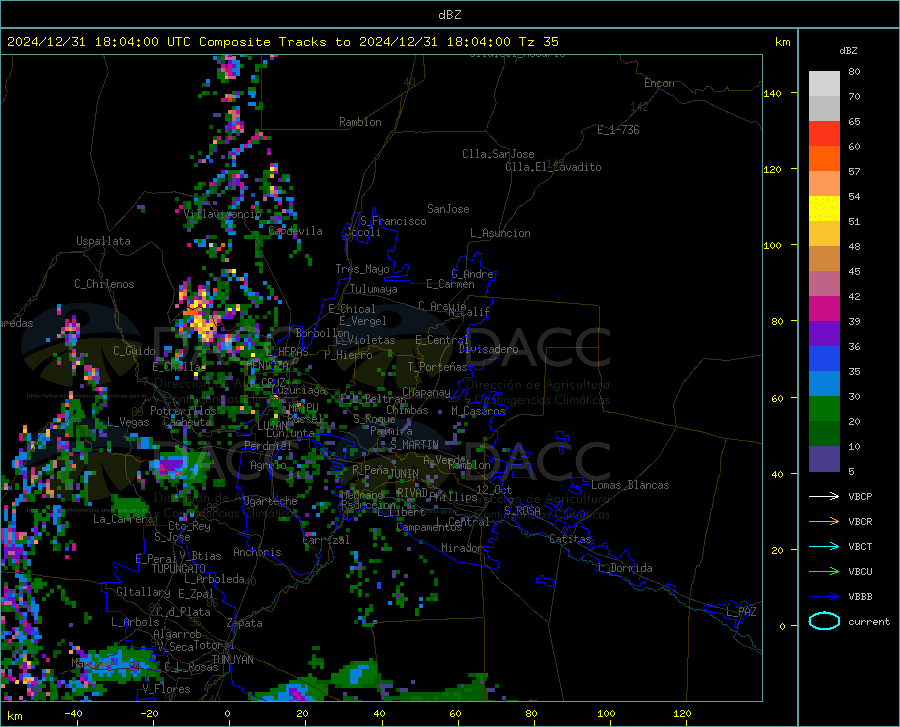900x727 pixels.
Task: Click the Catitas label
Action: 570,539
